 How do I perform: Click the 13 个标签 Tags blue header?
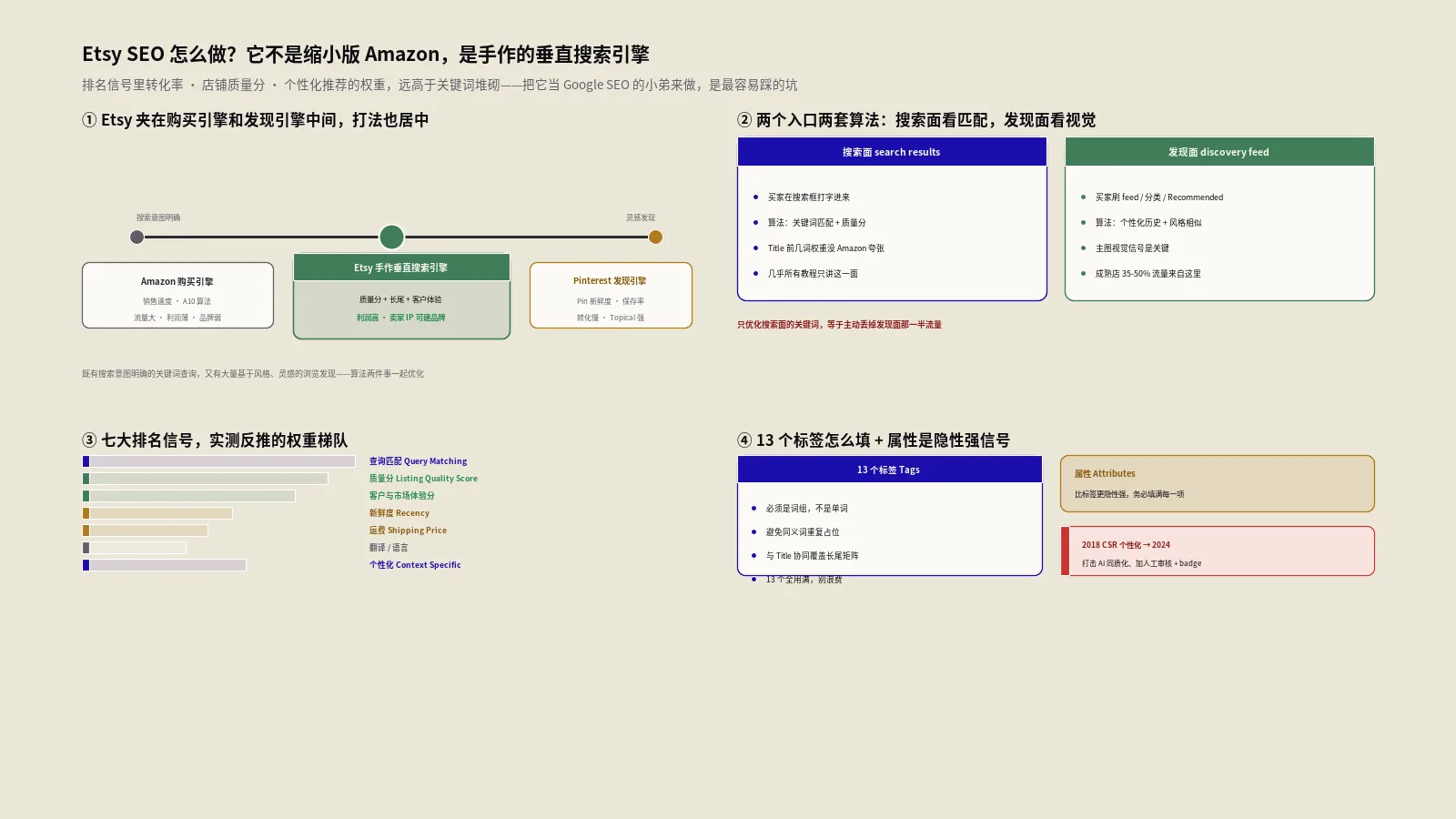point(889,470)
